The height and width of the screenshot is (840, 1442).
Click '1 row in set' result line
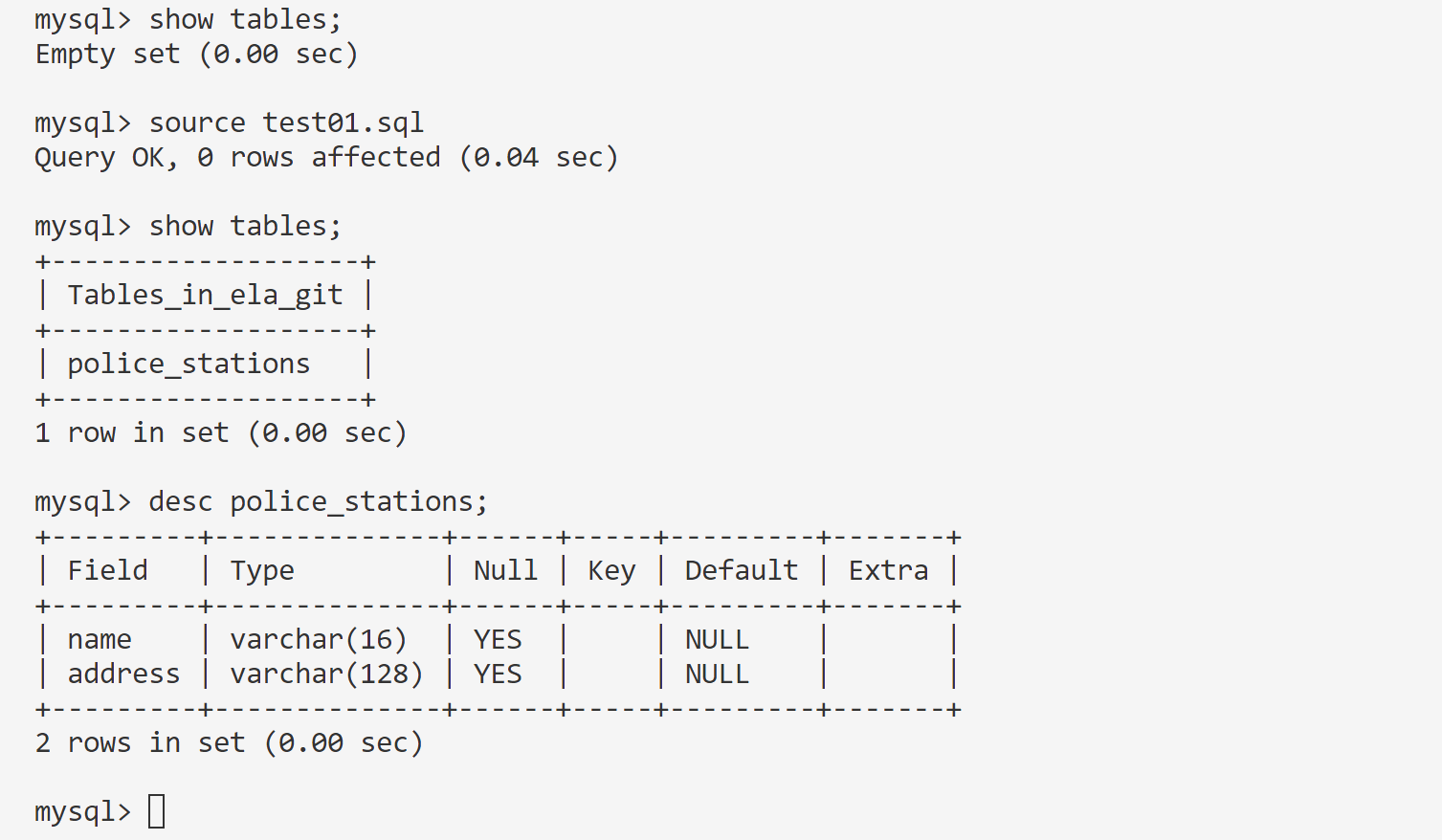pyautogui.click(x=220, y=432)
